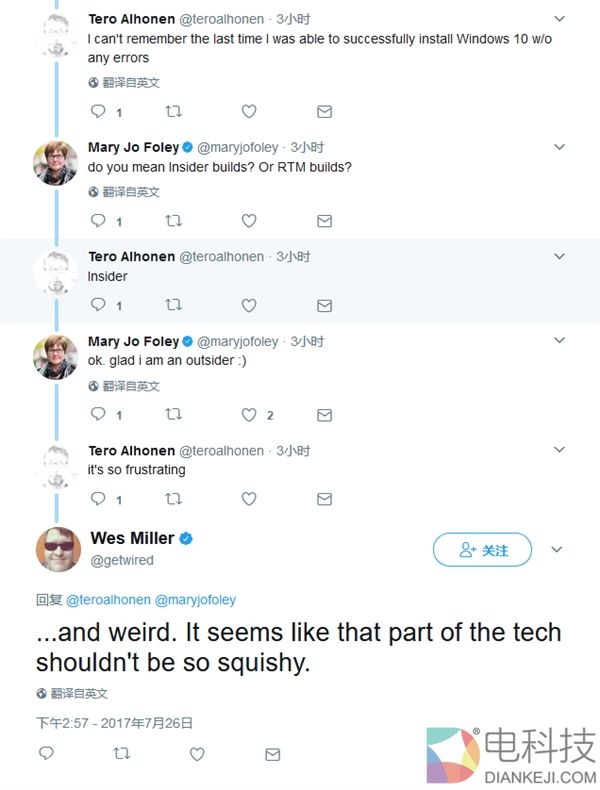Viewport: 600px width, 790px height.
Task: Retweet Tero Alhonen's 'Insider' reply
Action: click(173, 305)
